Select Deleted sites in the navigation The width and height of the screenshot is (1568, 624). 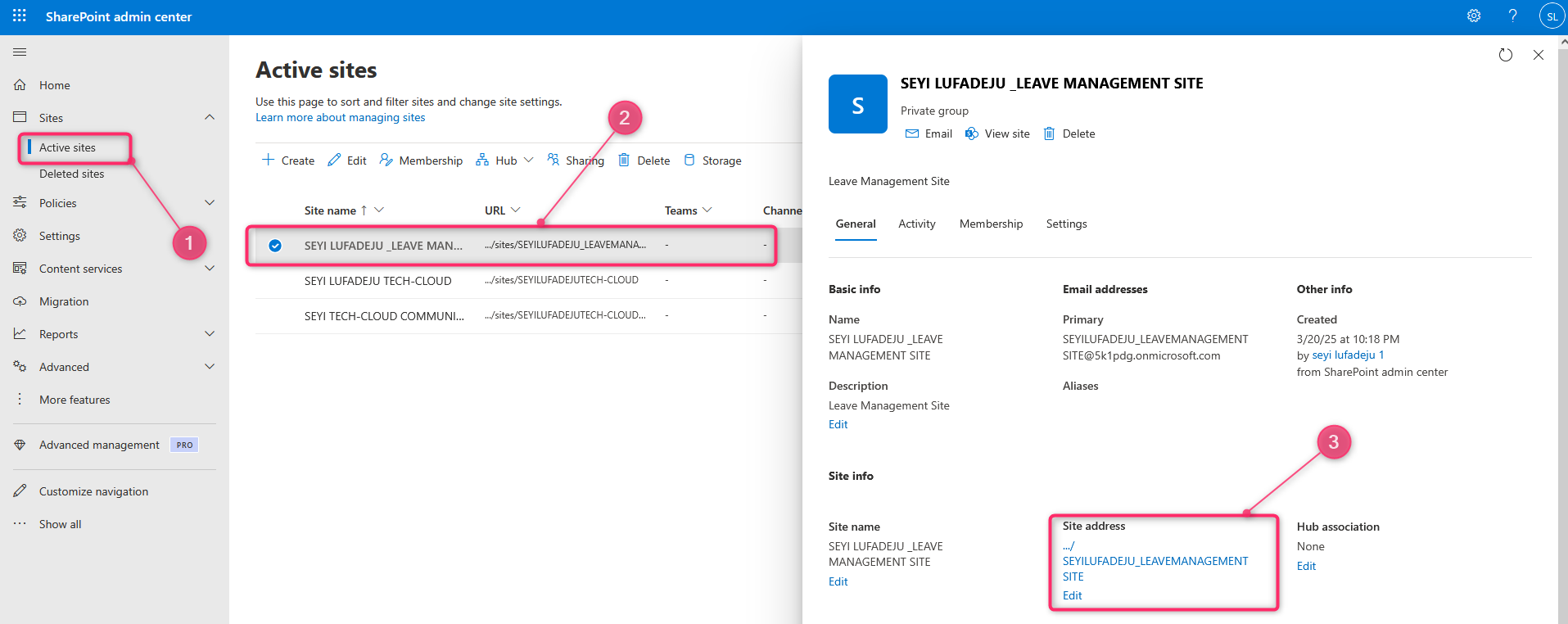tap(72, 174)
